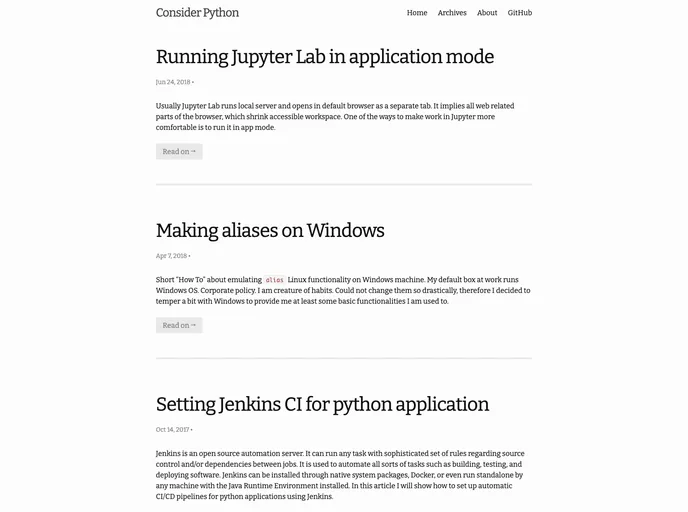Go to the Home page
The height and width of the screenshot is (512, 688).
(x=417, y=13)
